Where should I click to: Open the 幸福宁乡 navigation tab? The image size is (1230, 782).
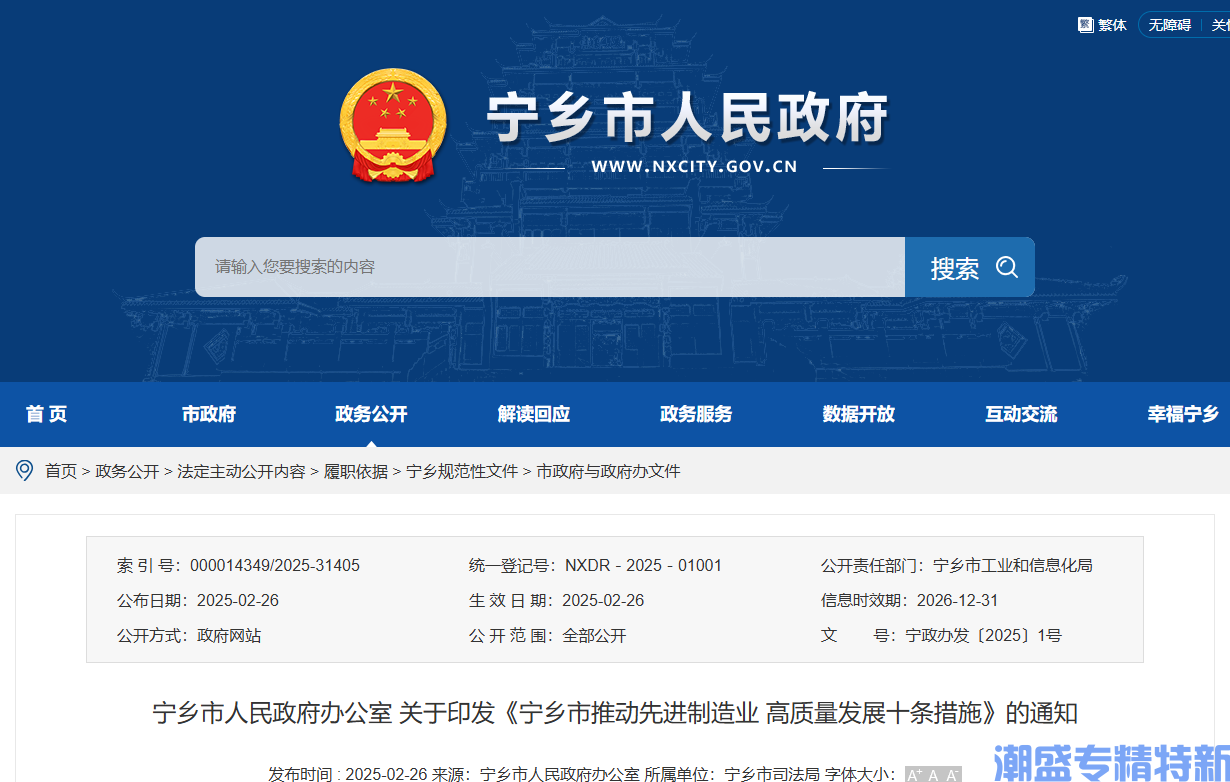pyautogui.click(x=1184, y=414)
